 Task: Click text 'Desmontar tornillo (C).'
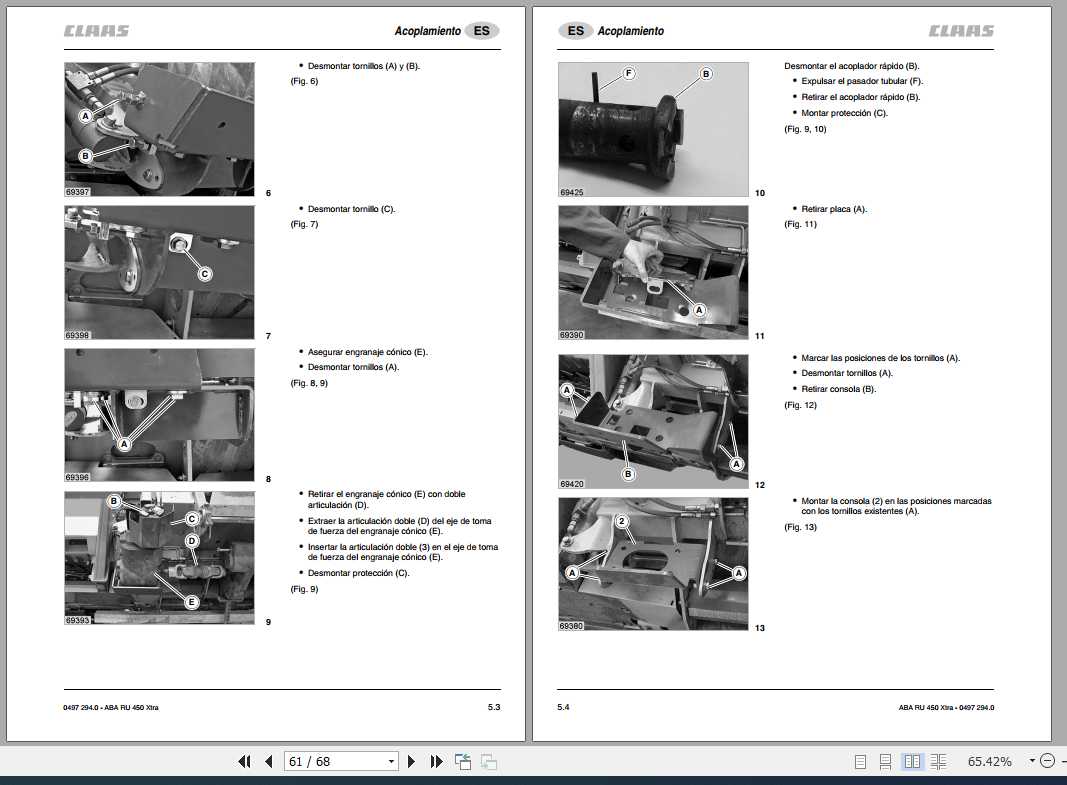[351, 209]
